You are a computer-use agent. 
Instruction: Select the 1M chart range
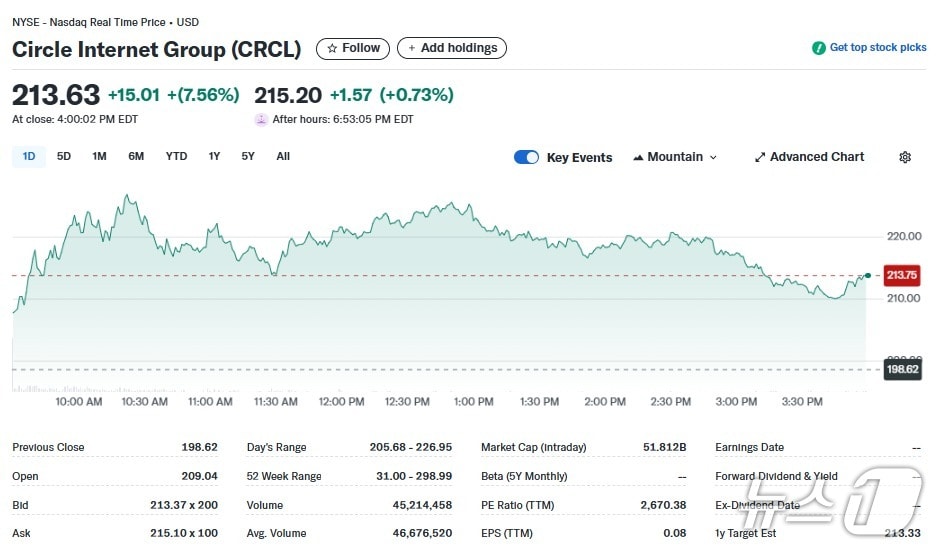[x=99, y=156]
